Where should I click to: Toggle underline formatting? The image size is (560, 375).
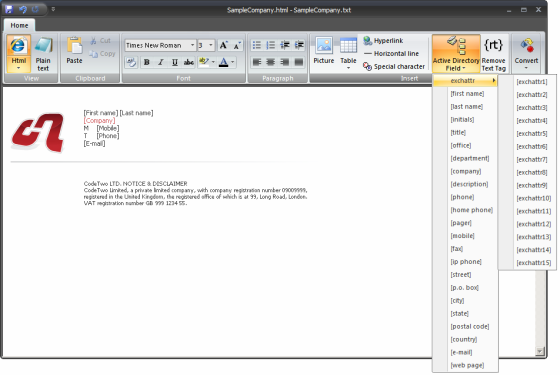point(175,62)
